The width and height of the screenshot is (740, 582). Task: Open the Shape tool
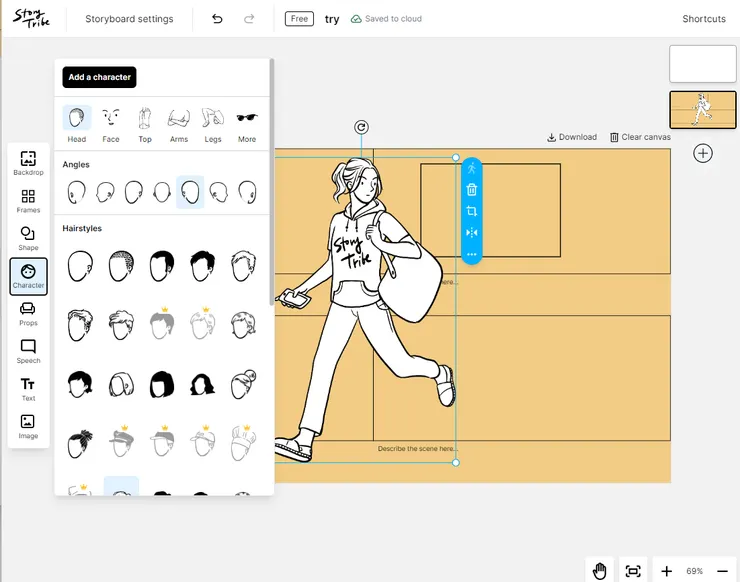tap(28, 238)
